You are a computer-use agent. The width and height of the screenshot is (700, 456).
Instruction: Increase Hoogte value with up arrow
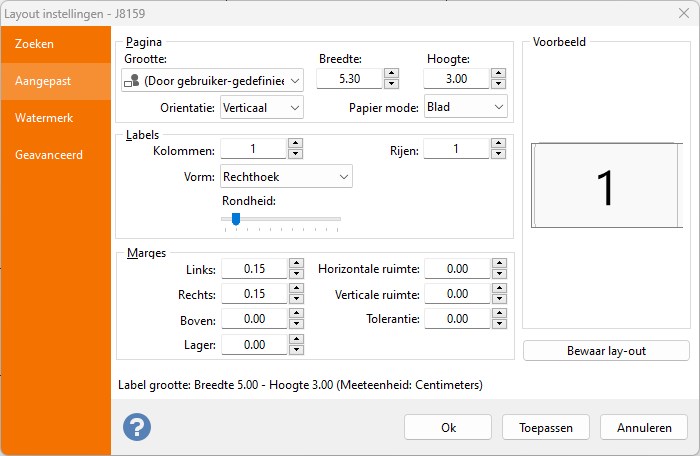coord(499,73)
